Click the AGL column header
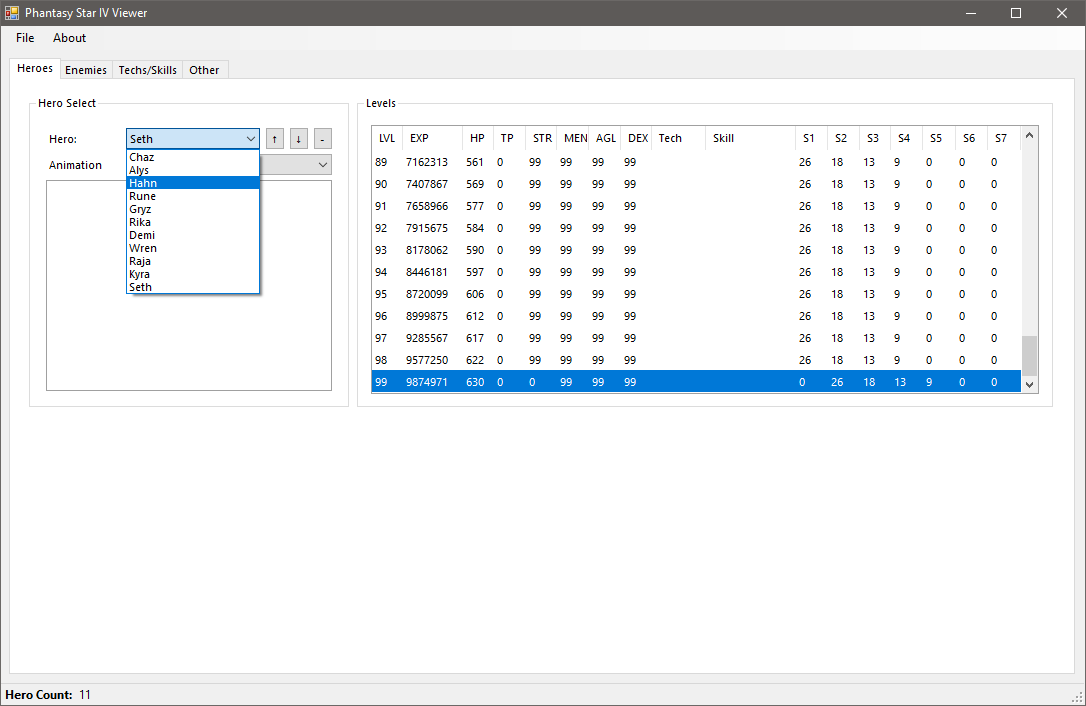Screen dimensions: 1086x706 pos(605,138)
